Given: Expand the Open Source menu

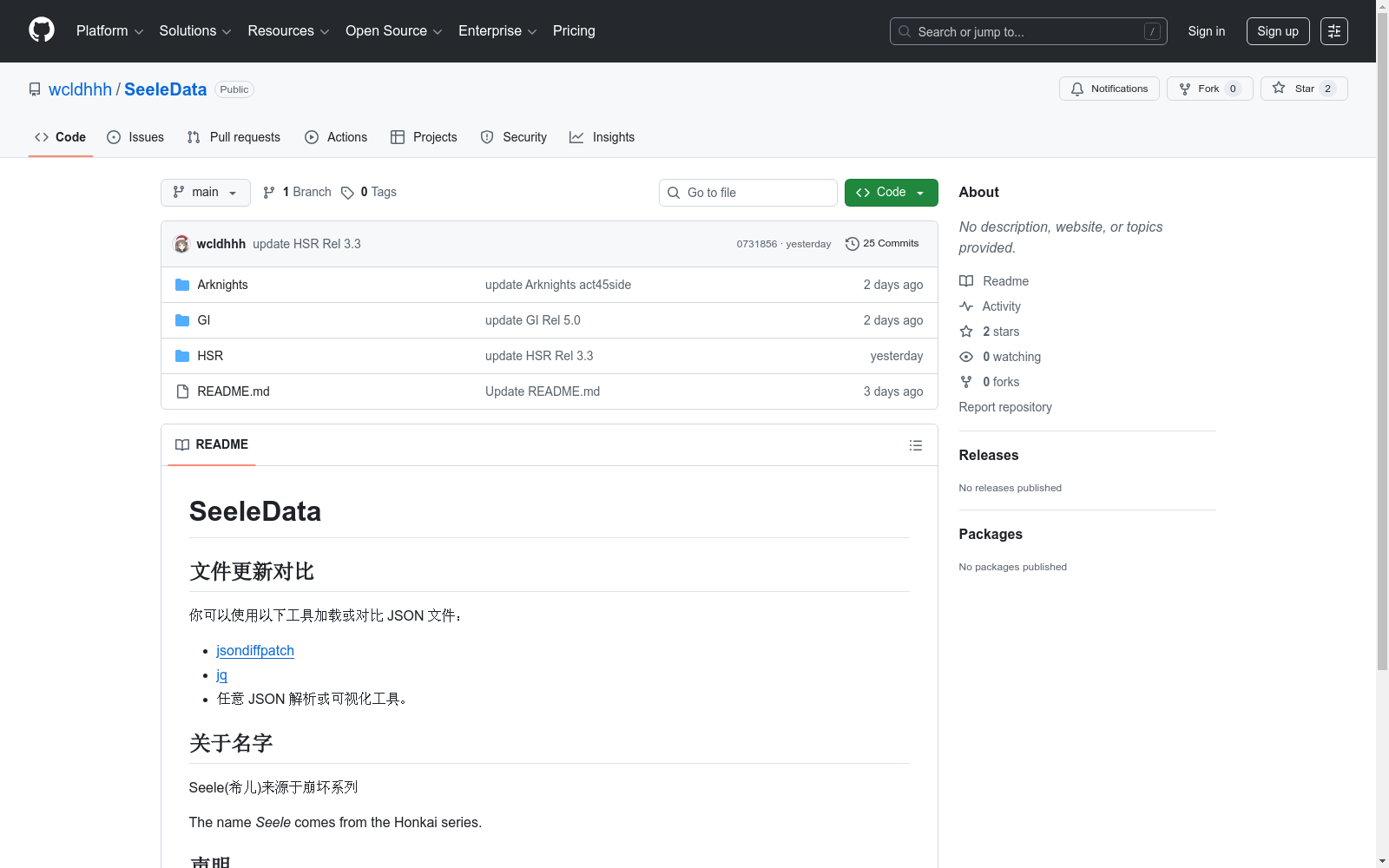Looking at the screenshot, I should (394, 31).
